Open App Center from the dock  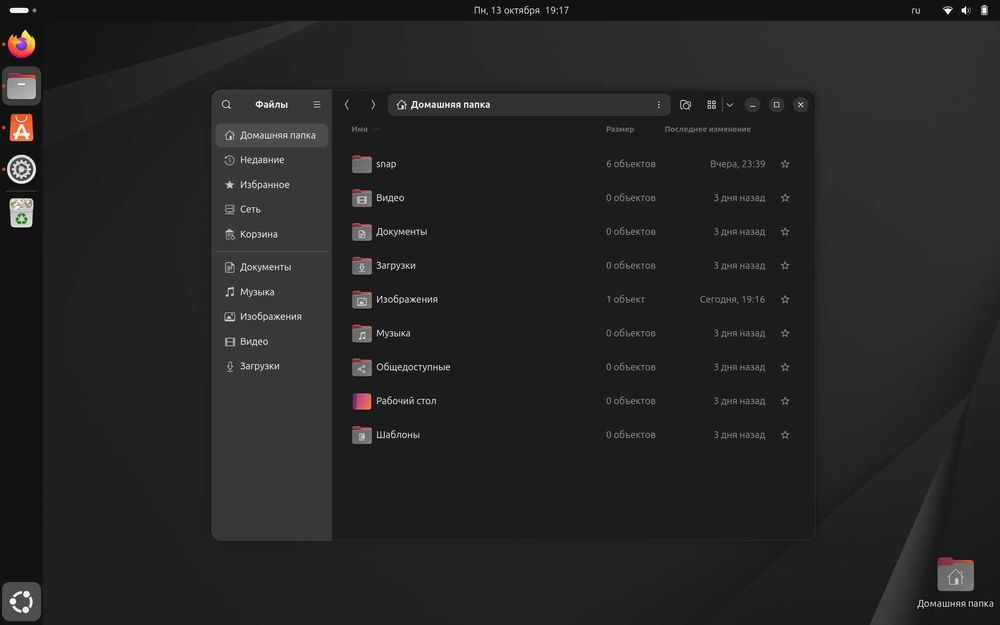click(x=22, y=128)
